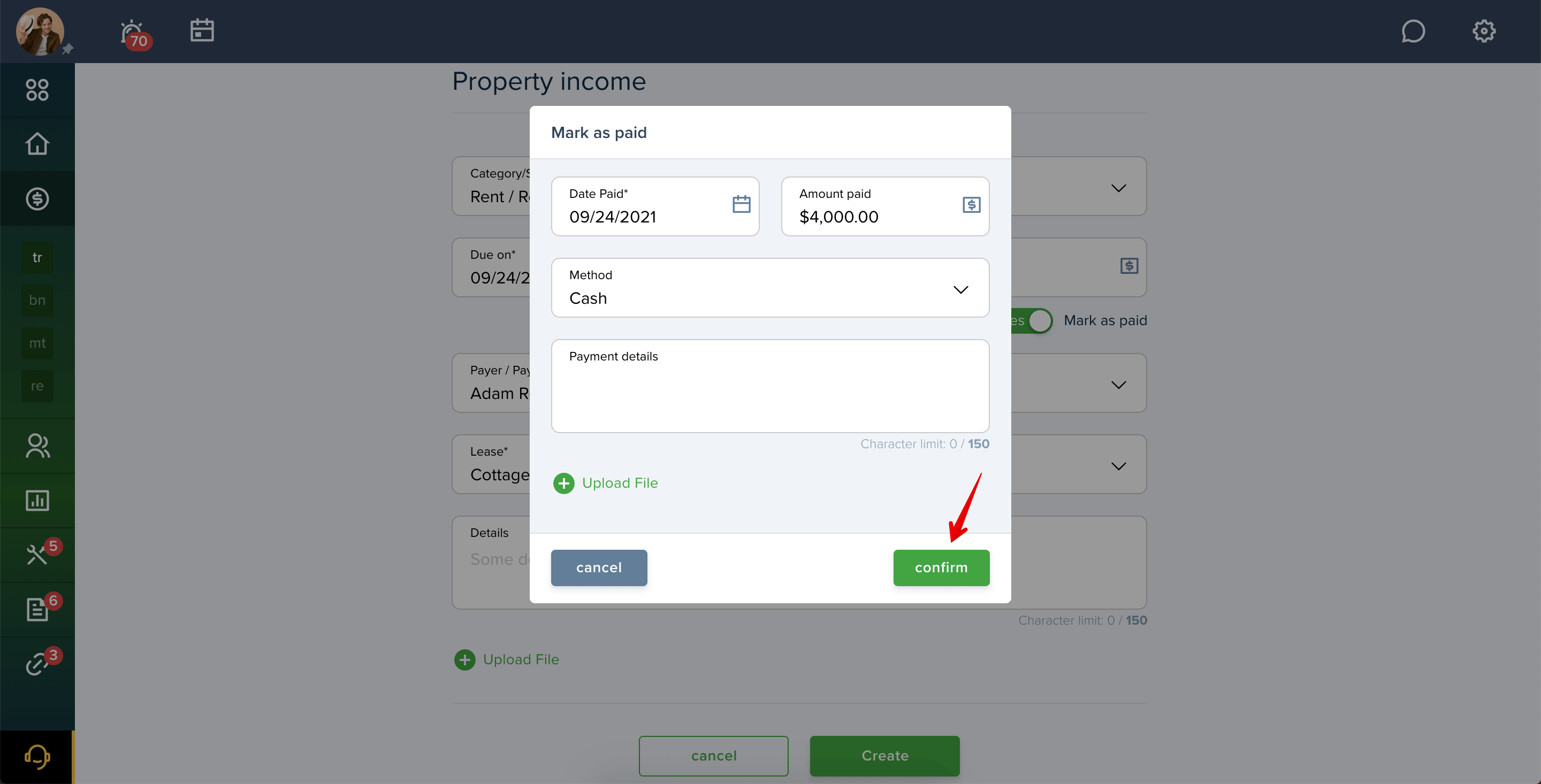1541x784 pixels.
Task: Click the Payment details text area
Action: [770, 386]
